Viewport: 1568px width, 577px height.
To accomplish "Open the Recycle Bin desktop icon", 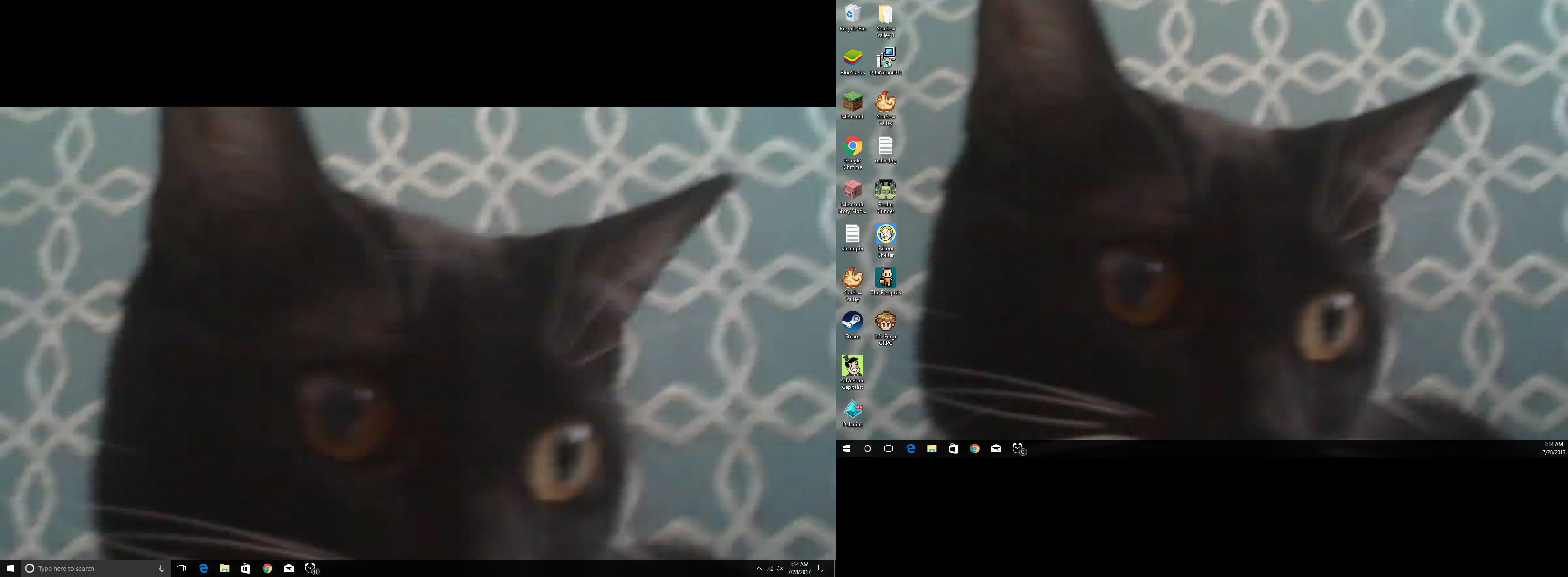I will [x=853, y=18].
